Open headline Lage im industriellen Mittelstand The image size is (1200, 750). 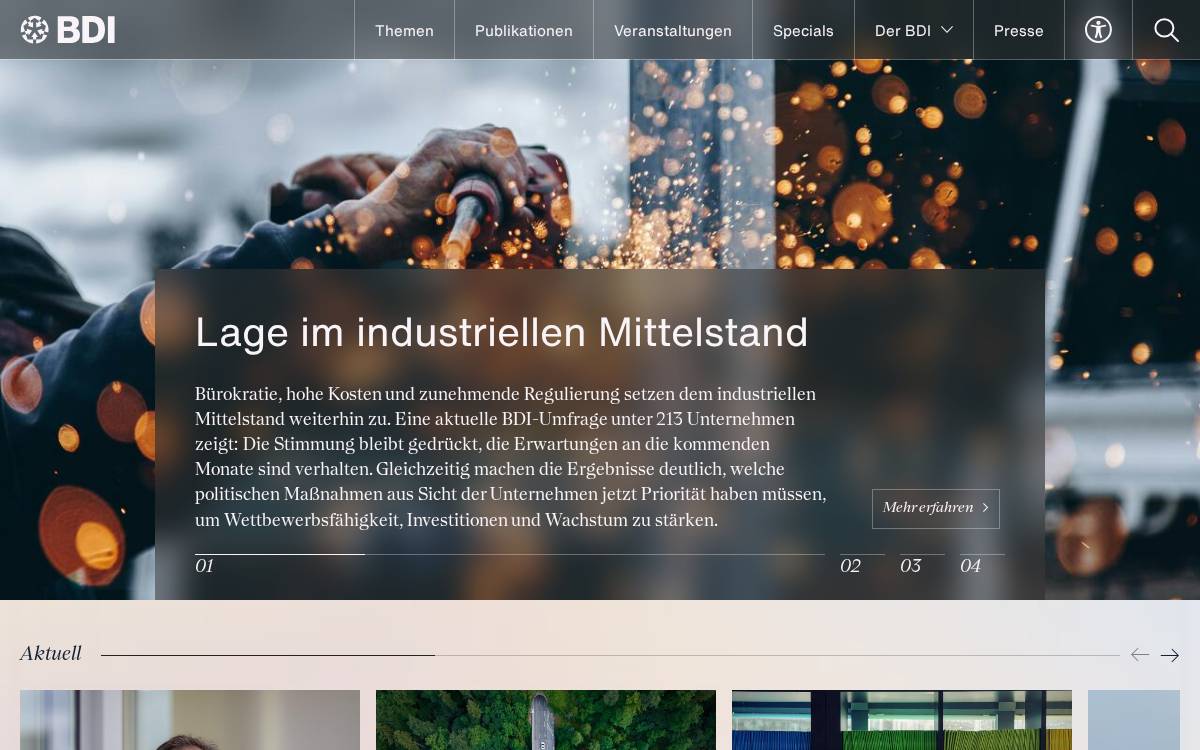(x=501, y=332)
